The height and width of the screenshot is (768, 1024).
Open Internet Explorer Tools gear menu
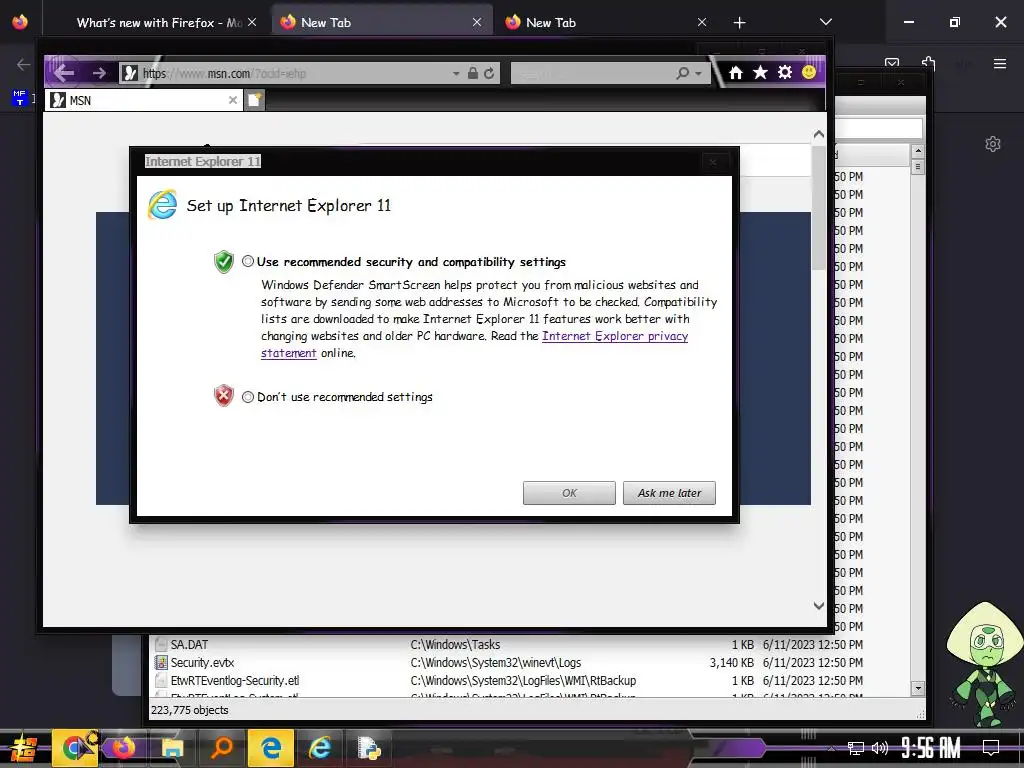click(785, 72)
